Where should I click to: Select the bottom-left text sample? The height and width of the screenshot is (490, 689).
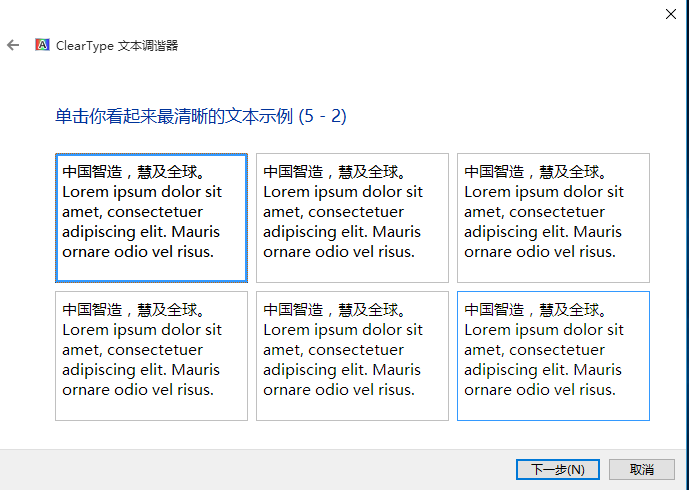click(x=151, y=356)
